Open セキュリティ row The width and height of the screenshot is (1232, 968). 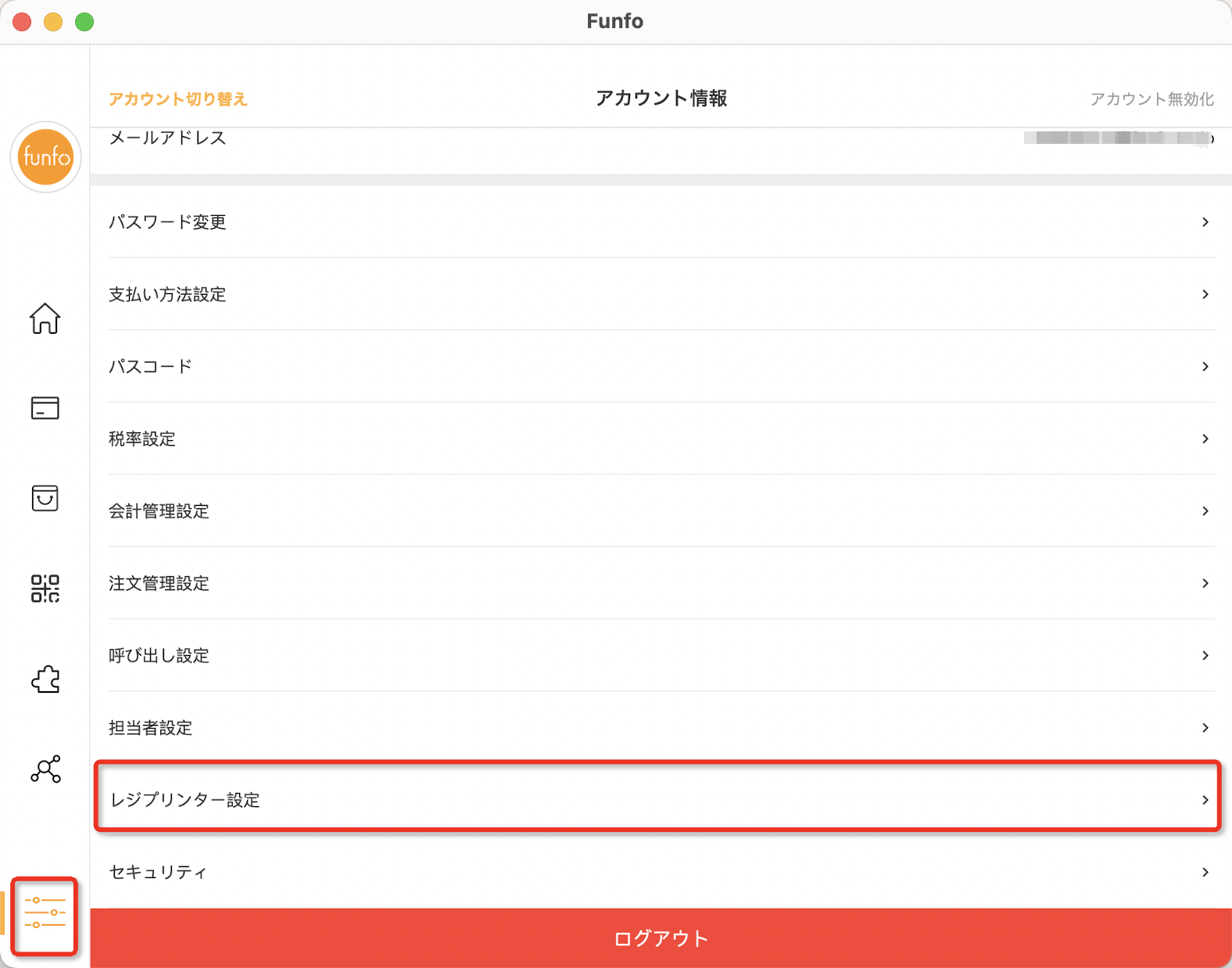coord(661,872)
